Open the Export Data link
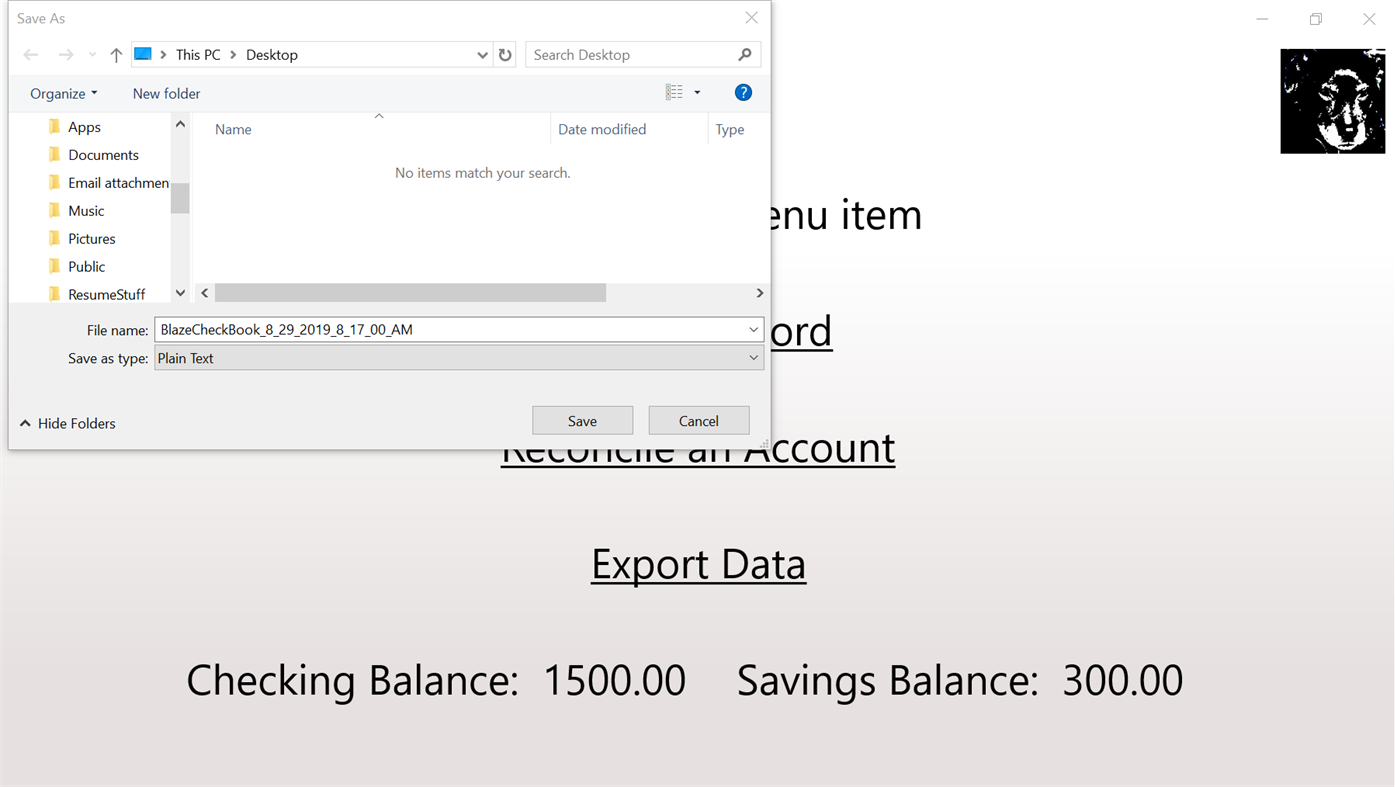The width and height of the screenshot is (1395, 787). coord(698,563)
